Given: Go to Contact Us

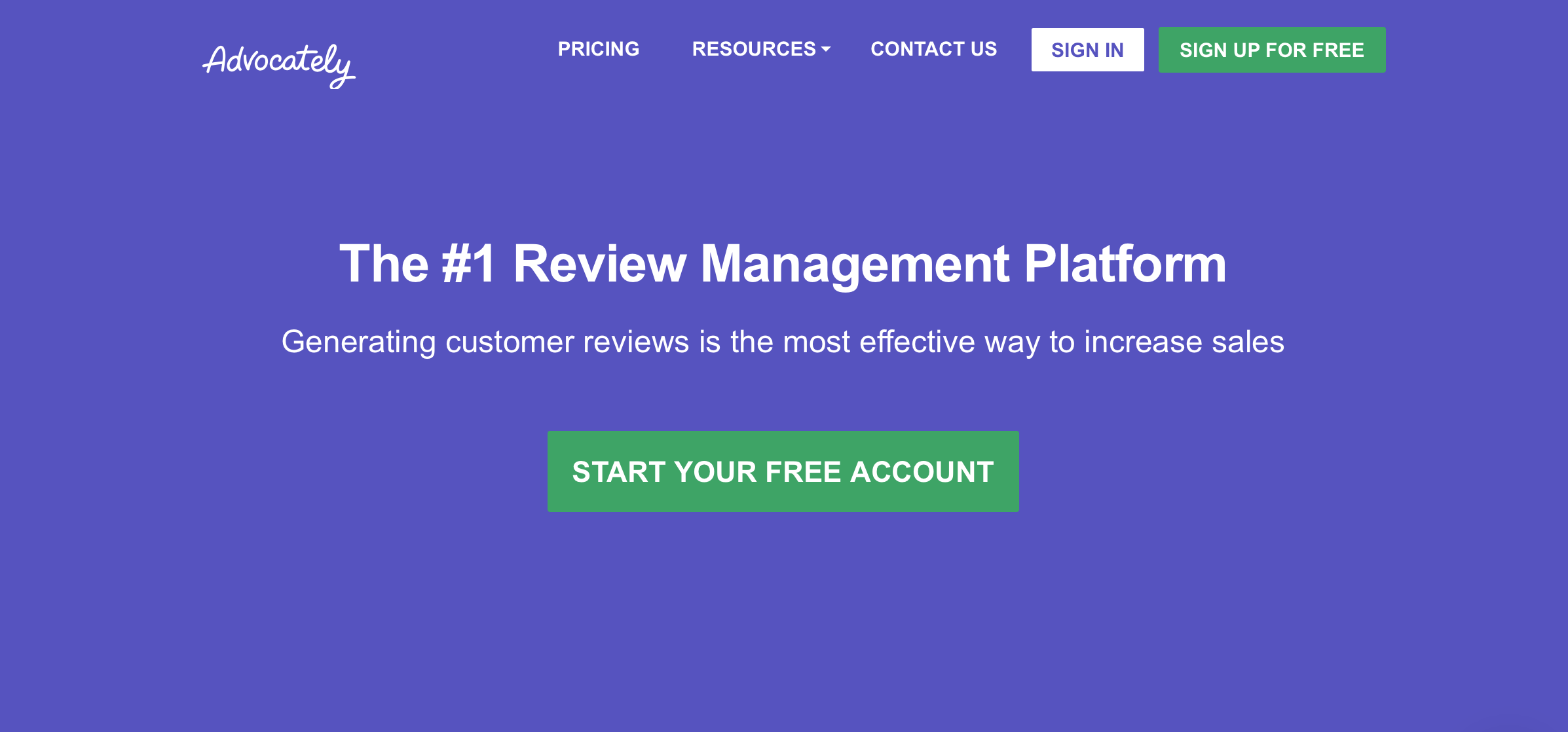Looking at the screenshot, I should [x=933, y=49].
